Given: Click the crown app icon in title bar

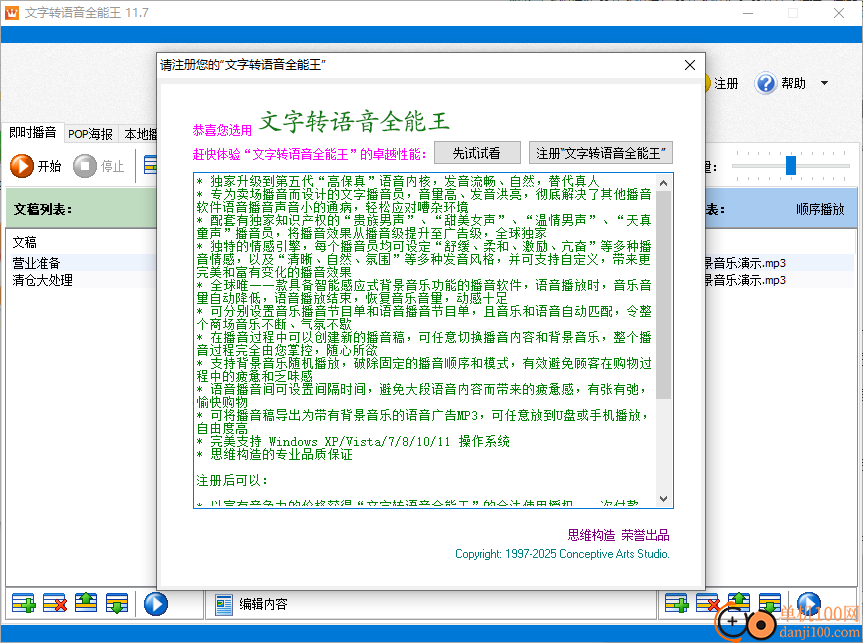Looking at the screenshot, I should [11, 12].
